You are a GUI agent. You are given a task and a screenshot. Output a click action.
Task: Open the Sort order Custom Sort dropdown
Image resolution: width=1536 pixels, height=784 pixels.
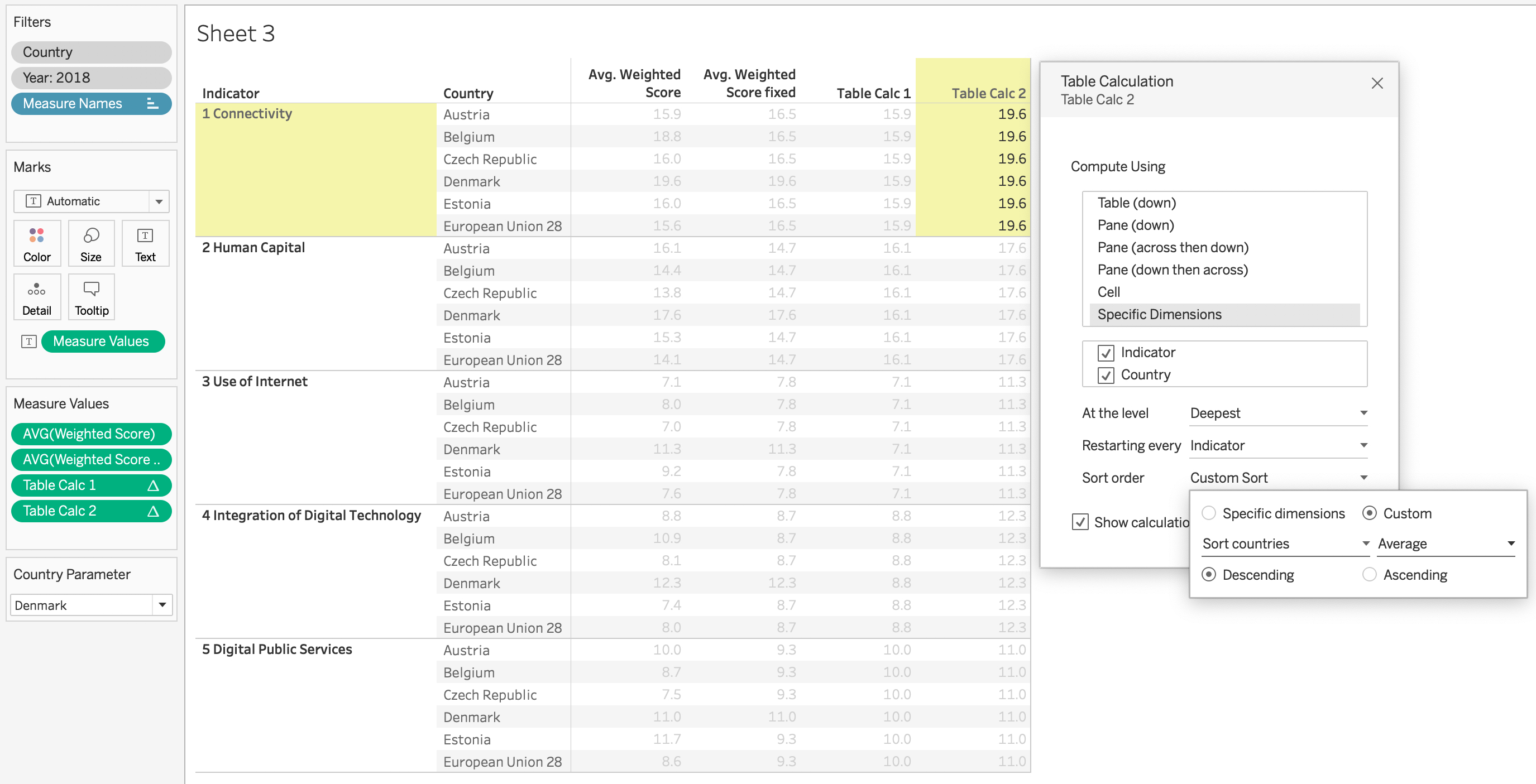click(x=1278, y=478)
